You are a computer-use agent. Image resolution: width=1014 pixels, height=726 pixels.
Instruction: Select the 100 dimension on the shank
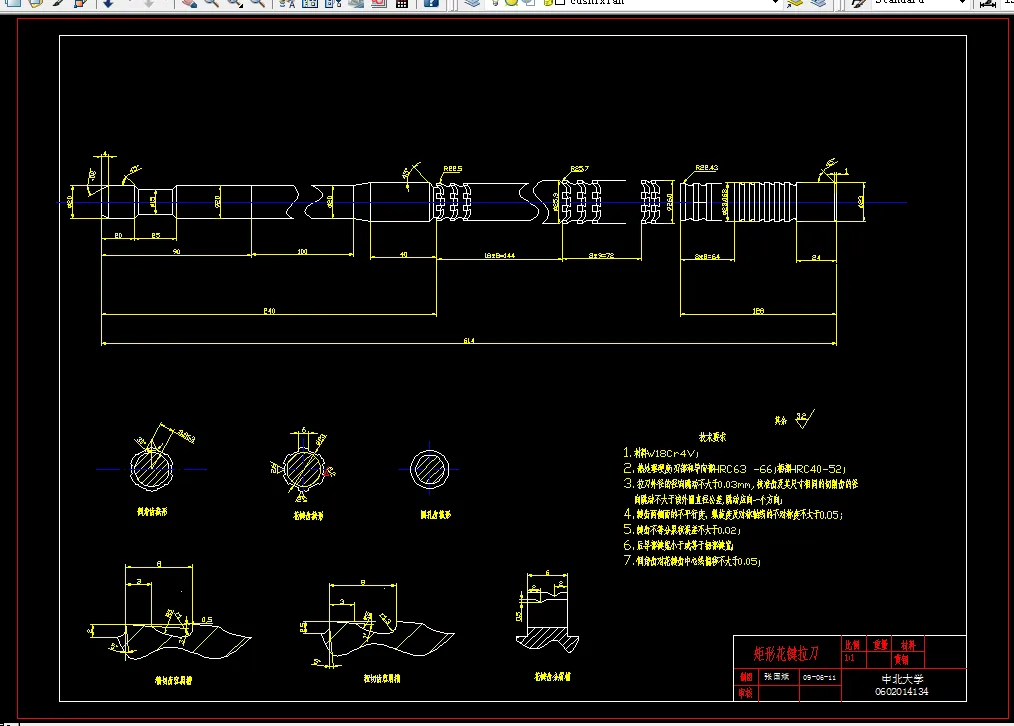click(x=302, y=251)
